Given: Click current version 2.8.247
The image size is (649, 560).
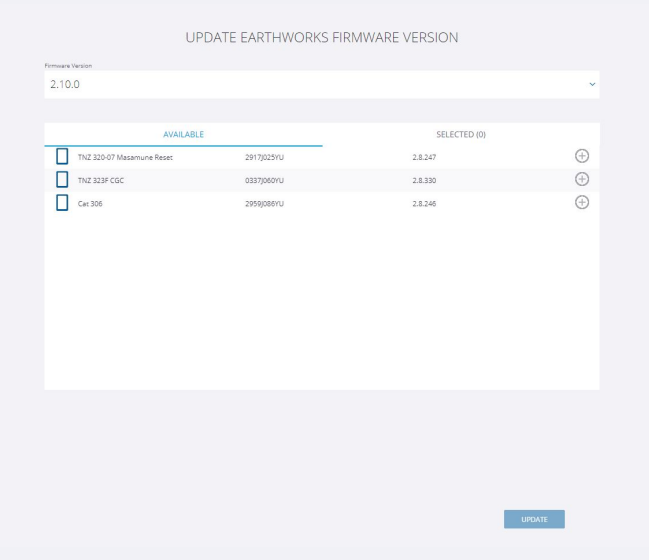Looking at the screenshot, I should pyautogui.click(x=424, y=157).
